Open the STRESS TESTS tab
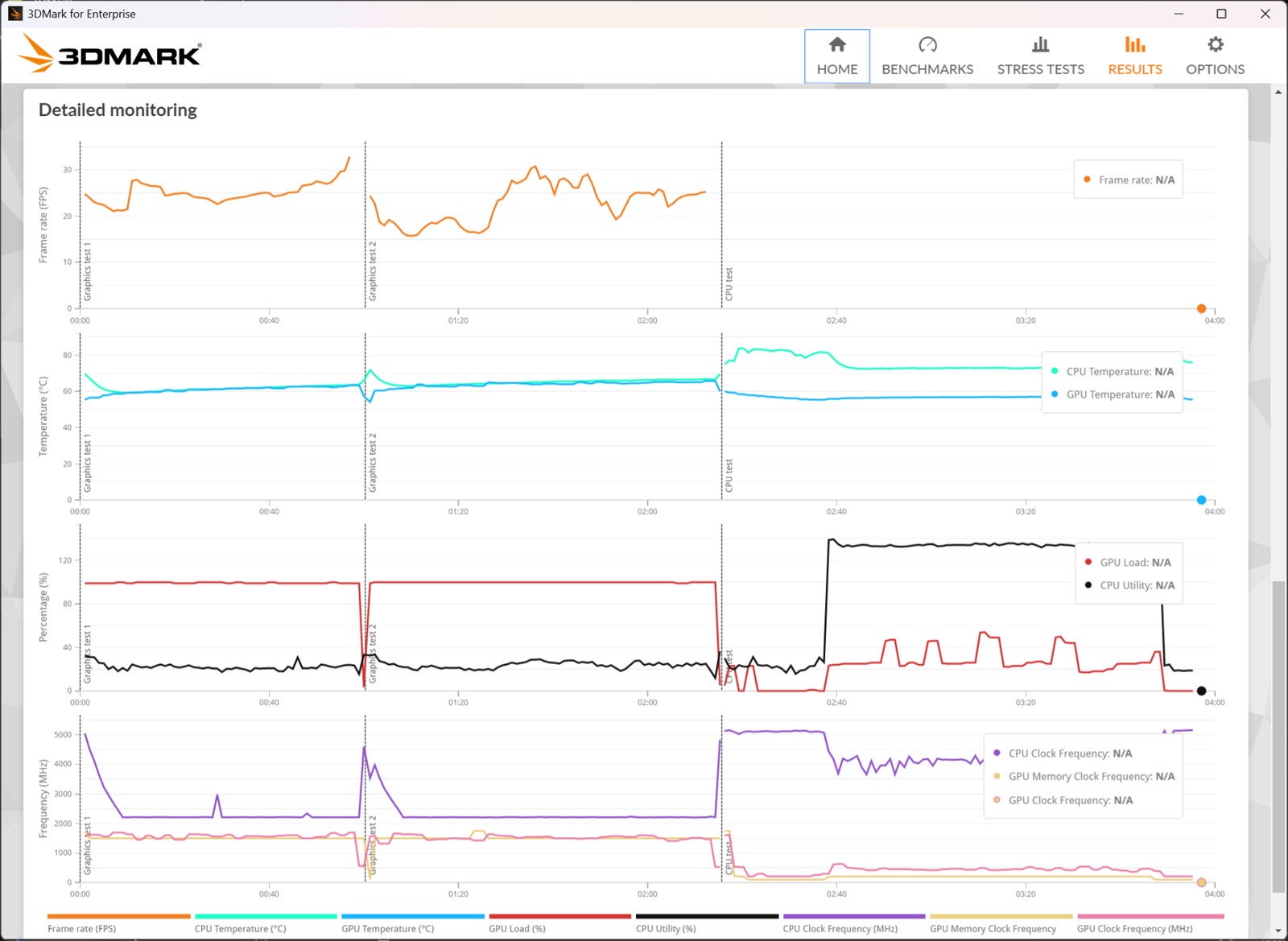This screenshot has width=1288, height=941. (1040, 56)
